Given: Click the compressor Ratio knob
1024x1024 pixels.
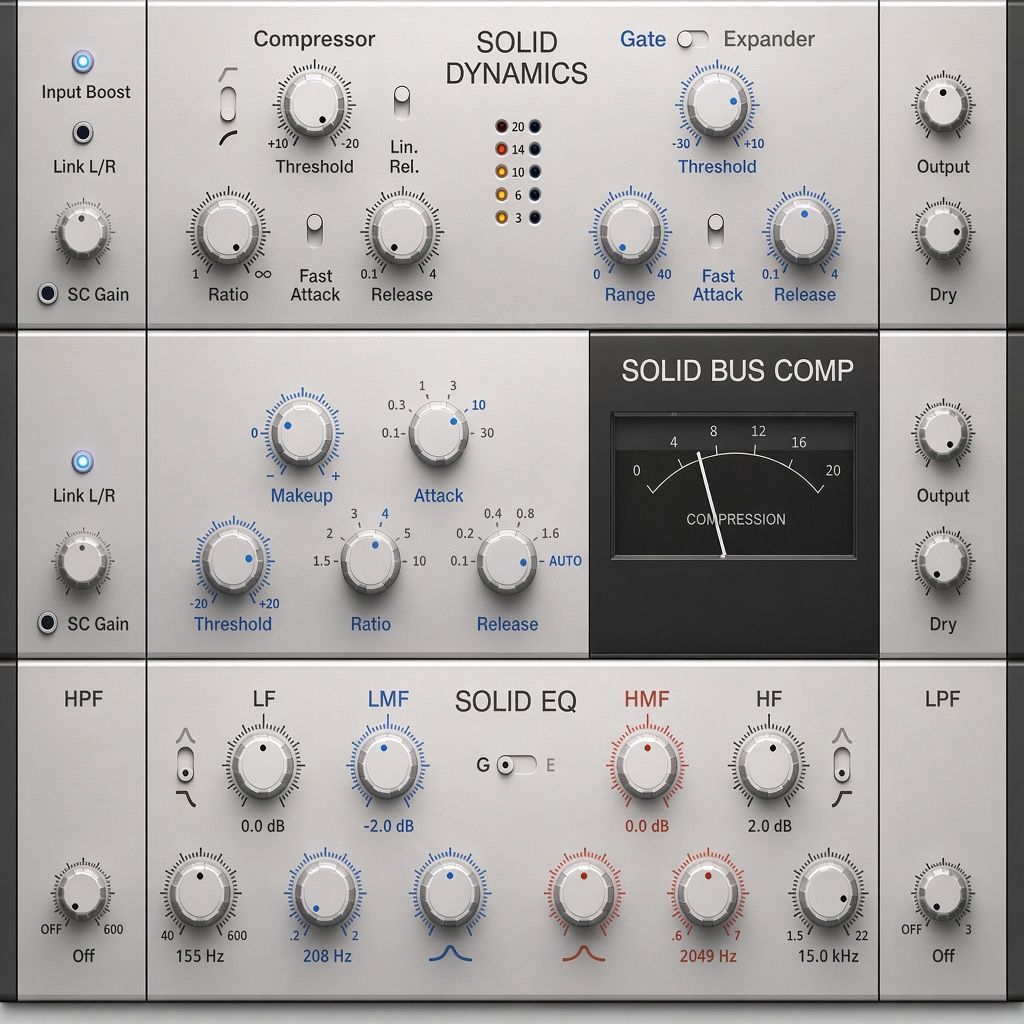Looking at the screenshot, I should pyautogui.click(x=228, y=231).
